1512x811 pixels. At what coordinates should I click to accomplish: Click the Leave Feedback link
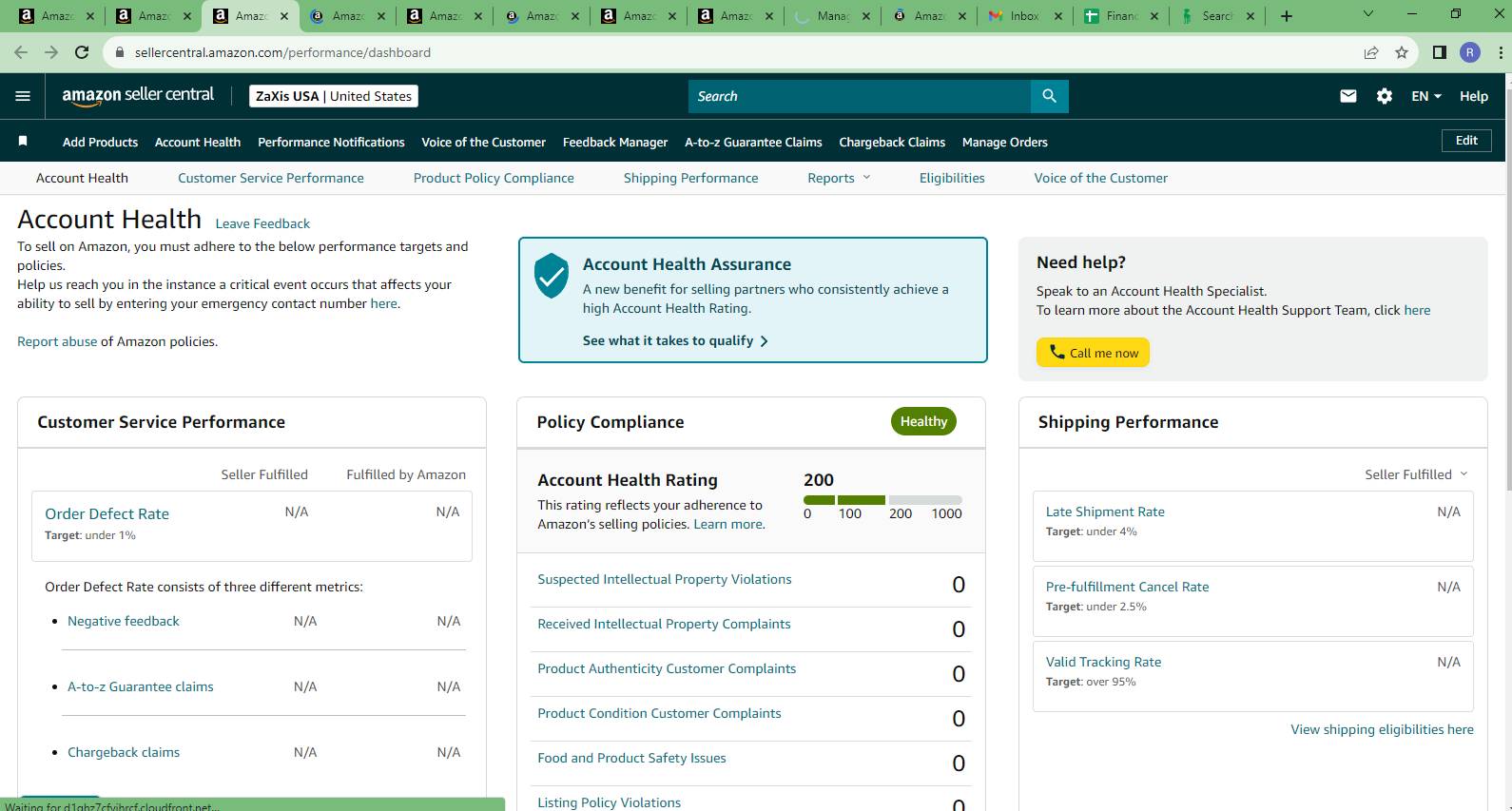tap(262, 223)
